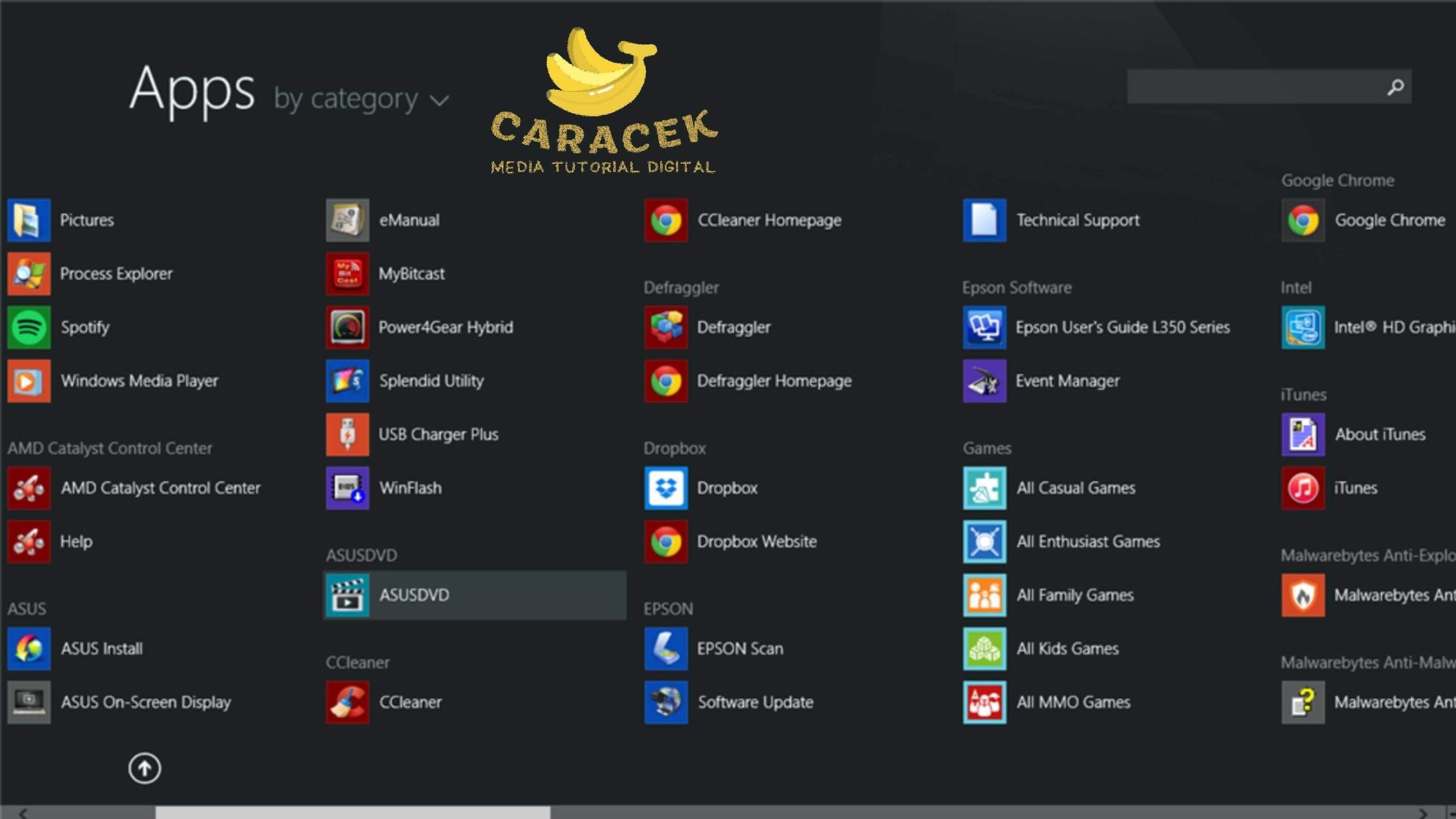The width and height of the screenshot is (1456, 819).
Task: Open All Casual Games icon
Action: coord(985,488)
